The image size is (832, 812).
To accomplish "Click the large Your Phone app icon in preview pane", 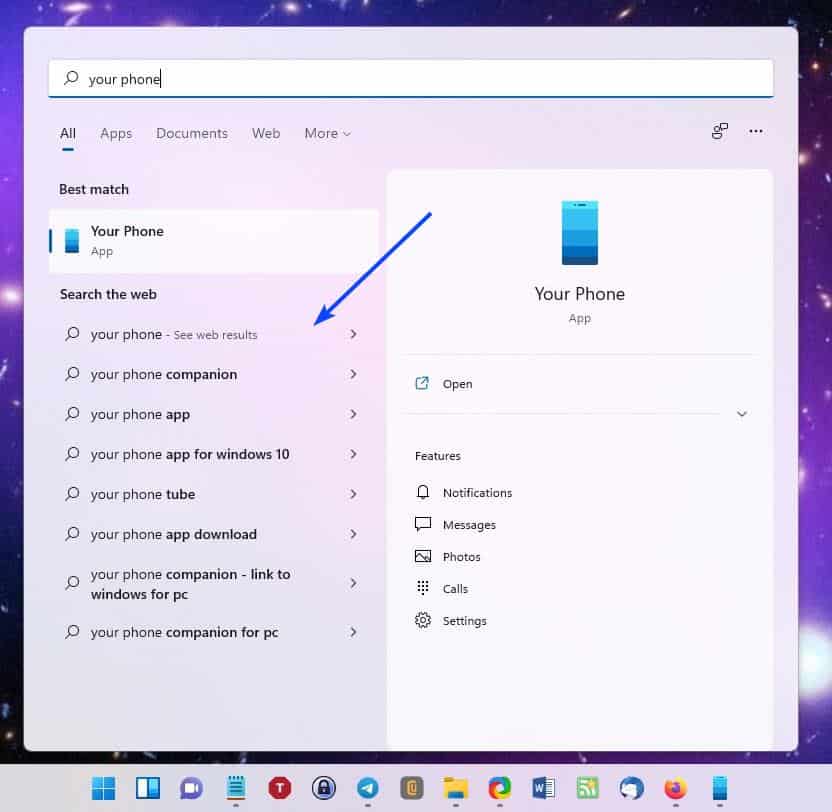I will pos(579,233).
